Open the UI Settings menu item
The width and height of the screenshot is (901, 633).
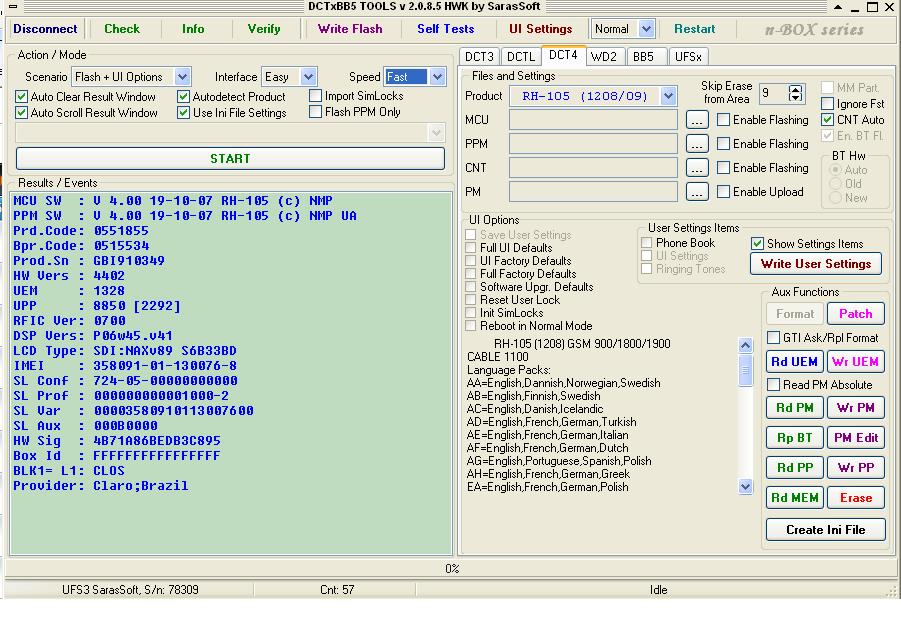click(540, 29)
